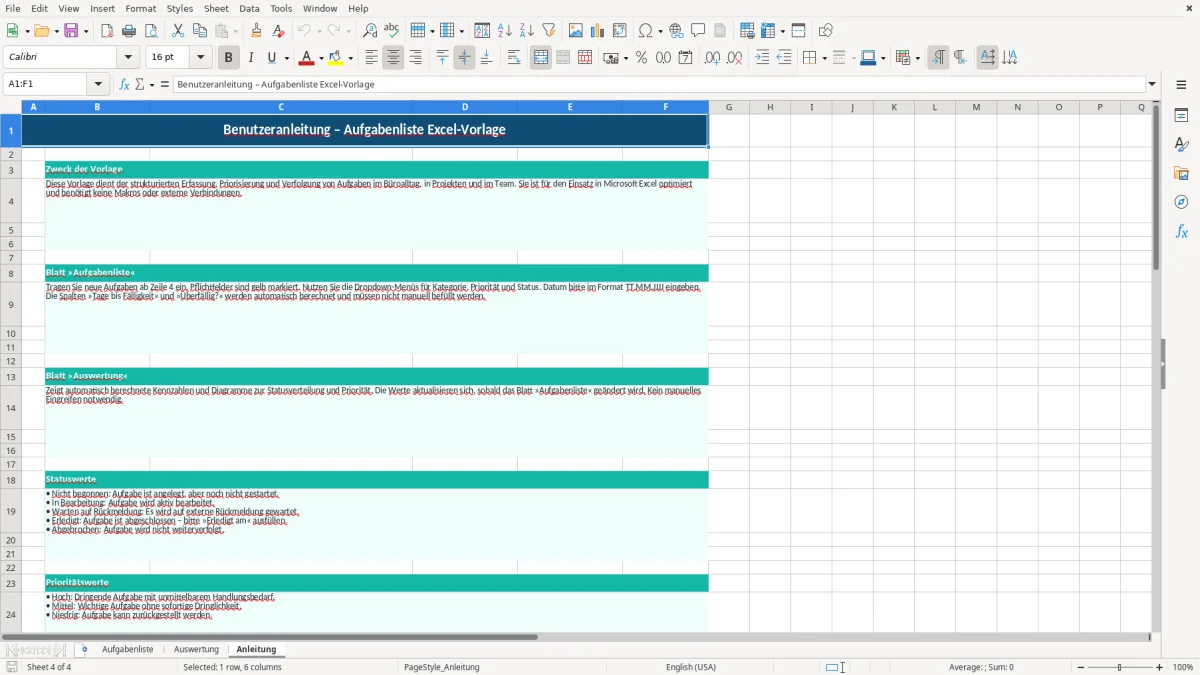Screen dimensions: 1200x675
Task: Click the Clone Formatting paintbrush
Action: point(256,31)
